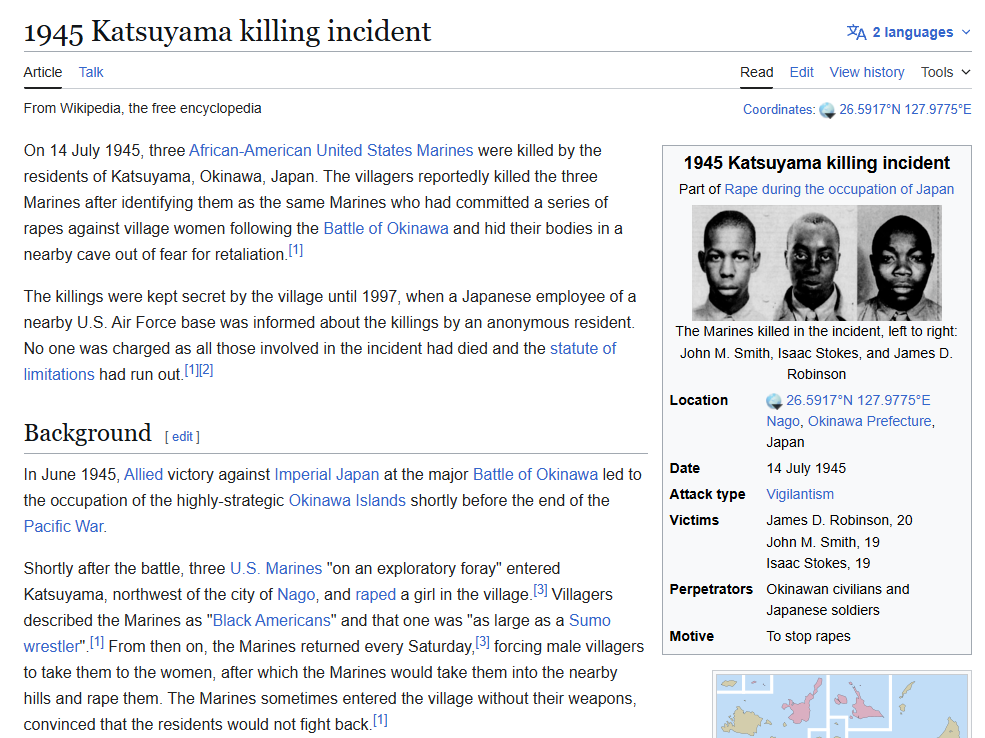This screenshot has width=985, height=738.
Task: Follow United States Marines link
Action: [395, 151]
